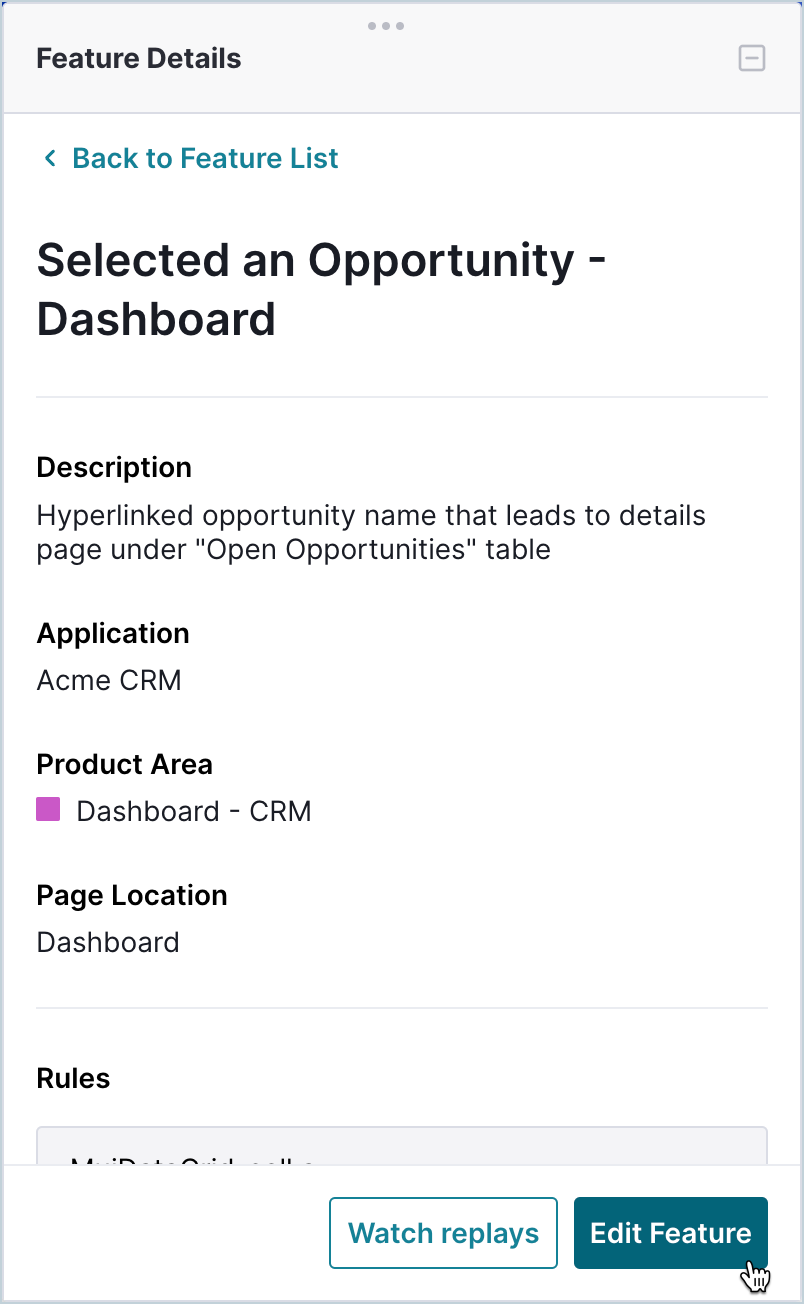This screenshot has height=1304, width=804.
Task: Click the divider line below the feature title
Action: pos(402,397)
